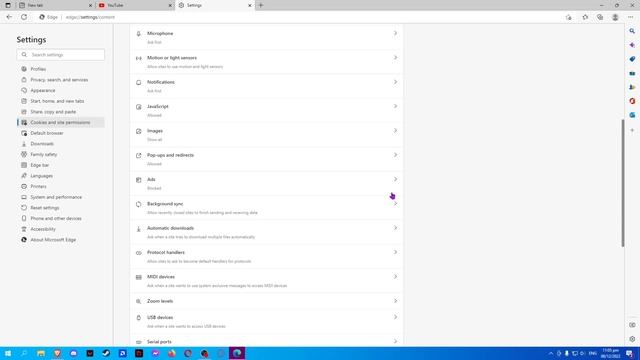Click the Automatic downloads icon
Image resolution: width=640 pixels, height=360 pixels.
[138, 229]
